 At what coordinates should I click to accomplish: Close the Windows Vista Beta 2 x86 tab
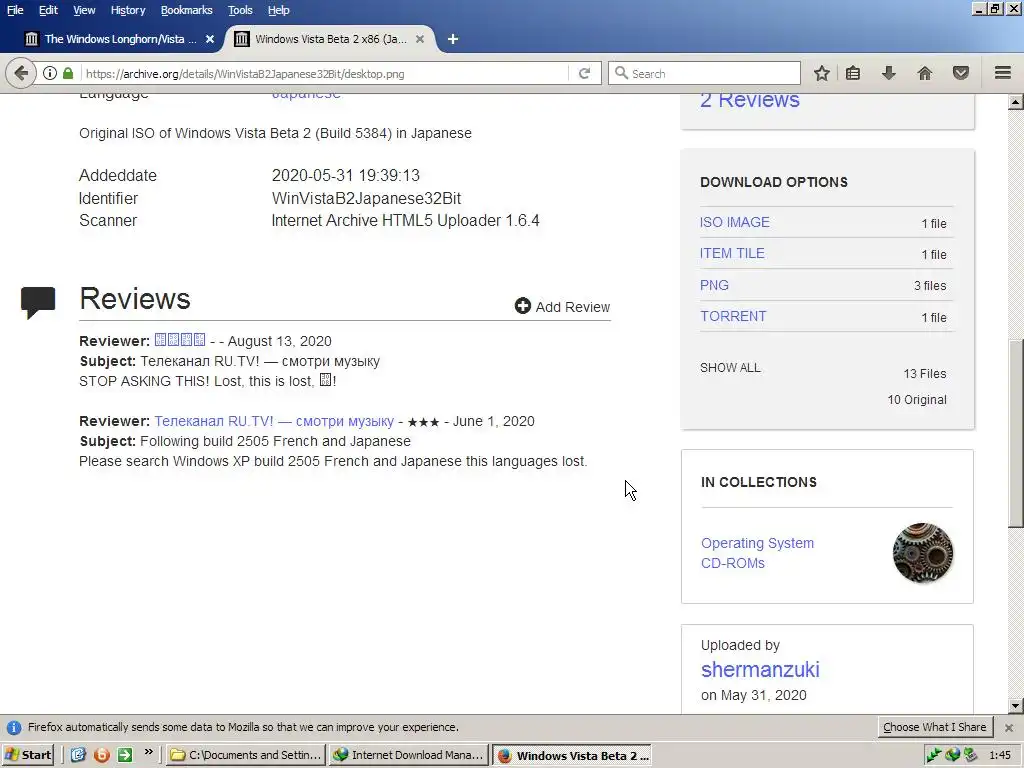pos(420,39)
